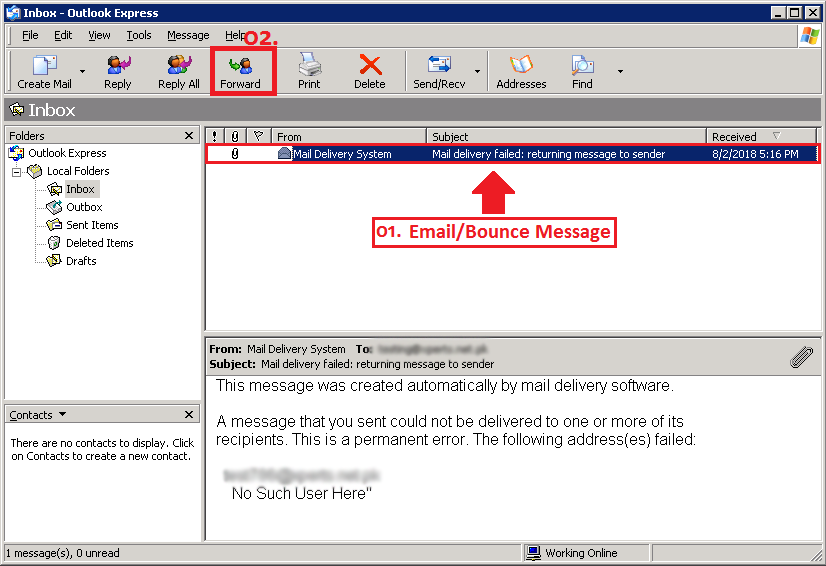Open the File menu
826x566 pixels.
(30, 35)
